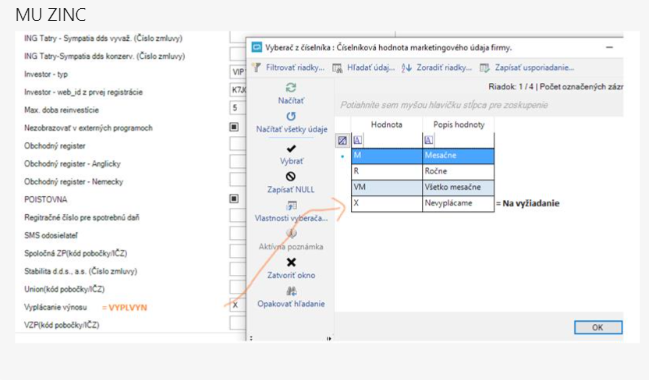Click the Obchodný register input field
The height and width of the screenshot is (386, 649).
tap(238, 144)
